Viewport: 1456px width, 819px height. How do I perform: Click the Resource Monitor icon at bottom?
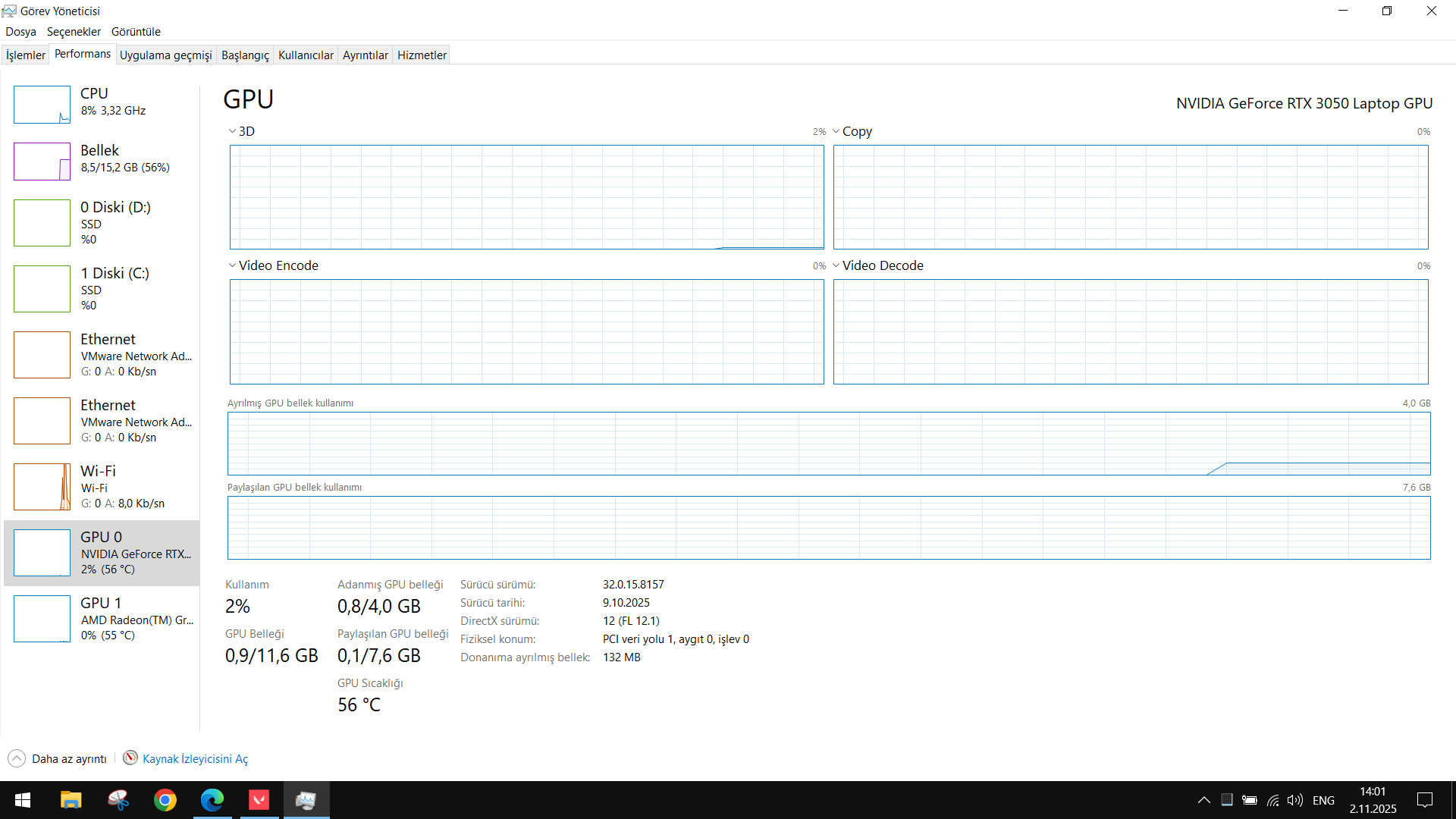coord(130,758)
